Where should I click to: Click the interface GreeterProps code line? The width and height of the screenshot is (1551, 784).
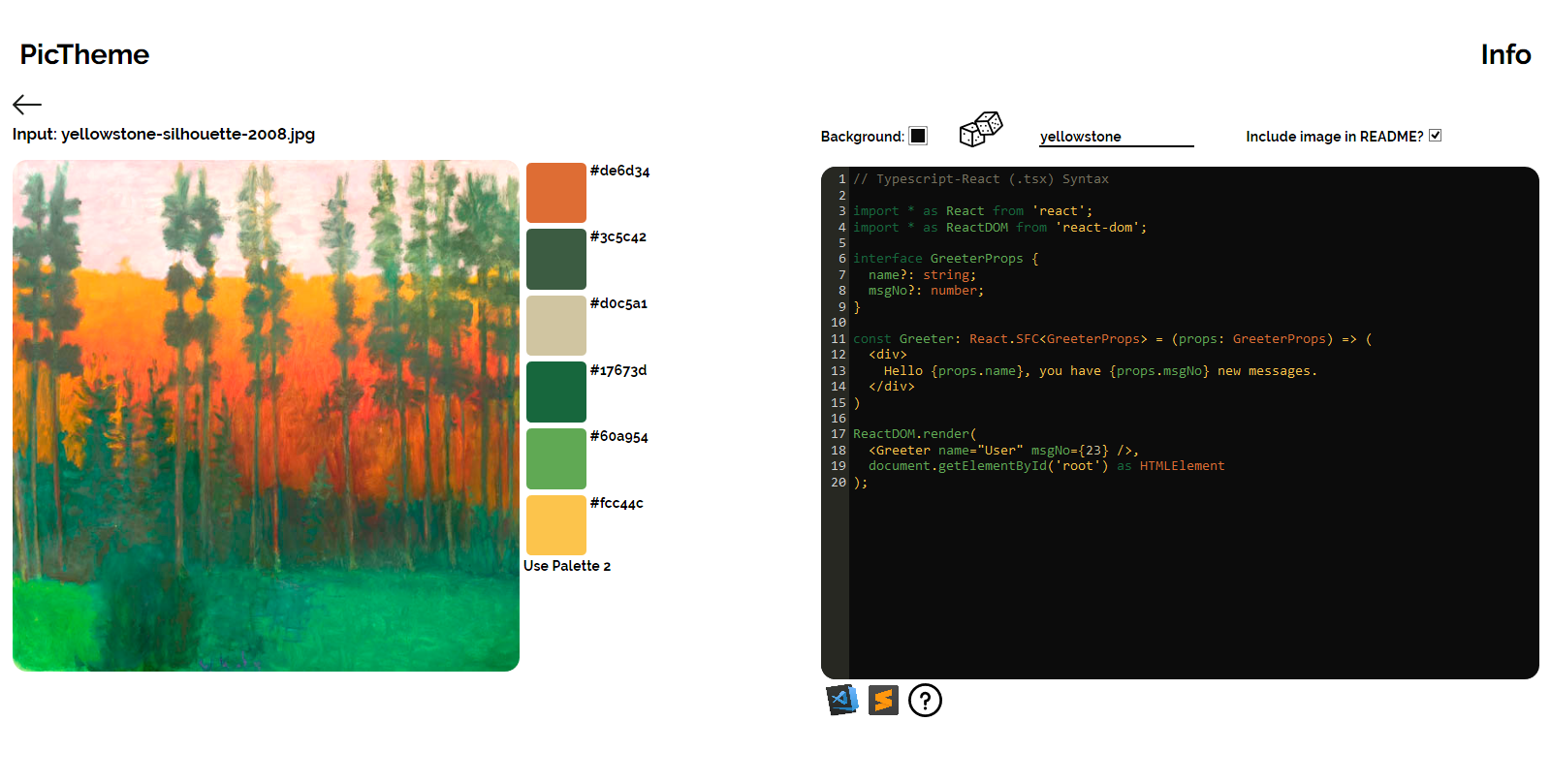(x=946, y=259)
